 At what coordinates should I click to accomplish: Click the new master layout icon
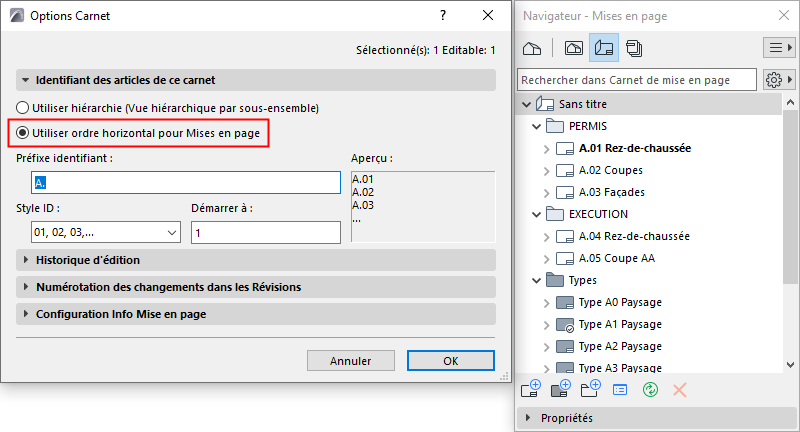click(560, 388)
